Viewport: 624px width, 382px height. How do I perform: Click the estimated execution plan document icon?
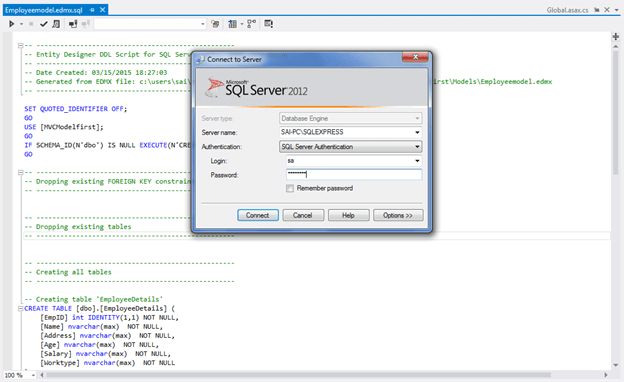pos(56,24)
